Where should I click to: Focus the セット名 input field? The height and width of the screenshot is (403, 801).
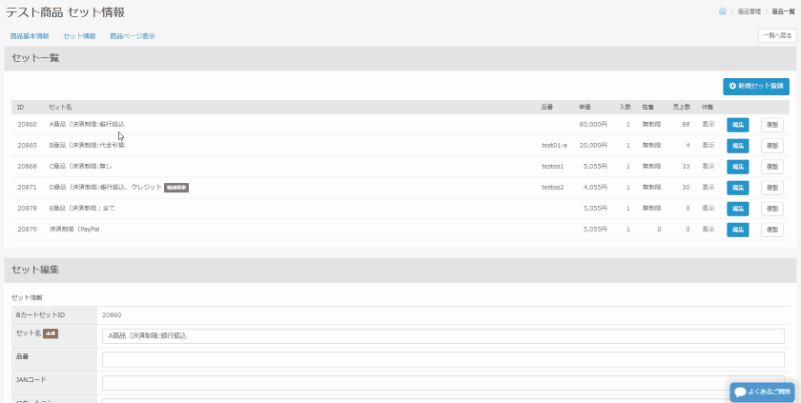(x=443, y=336)
